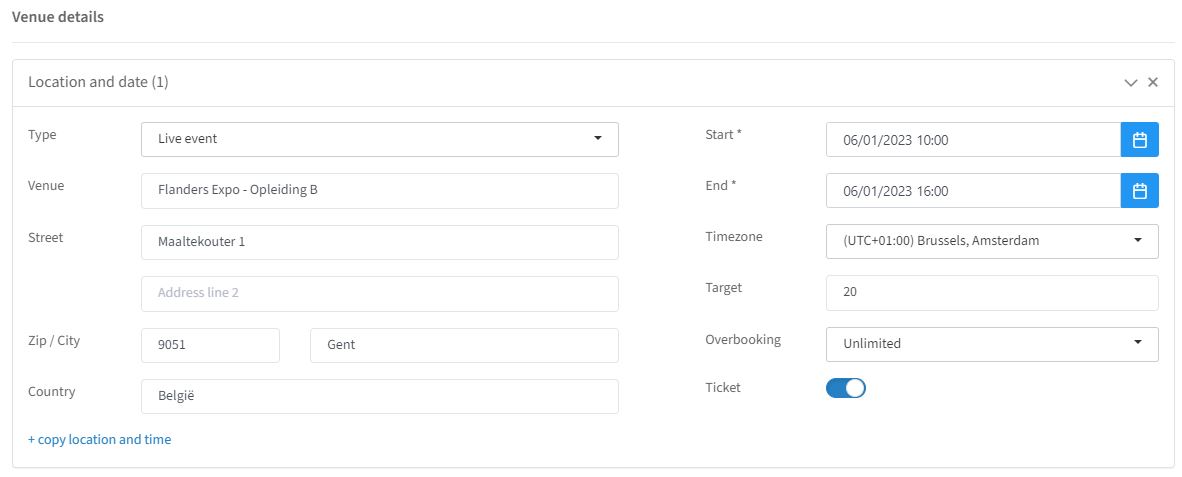Click the Venue details section heading
This screenshot has width=1182, height=477.
58,17
